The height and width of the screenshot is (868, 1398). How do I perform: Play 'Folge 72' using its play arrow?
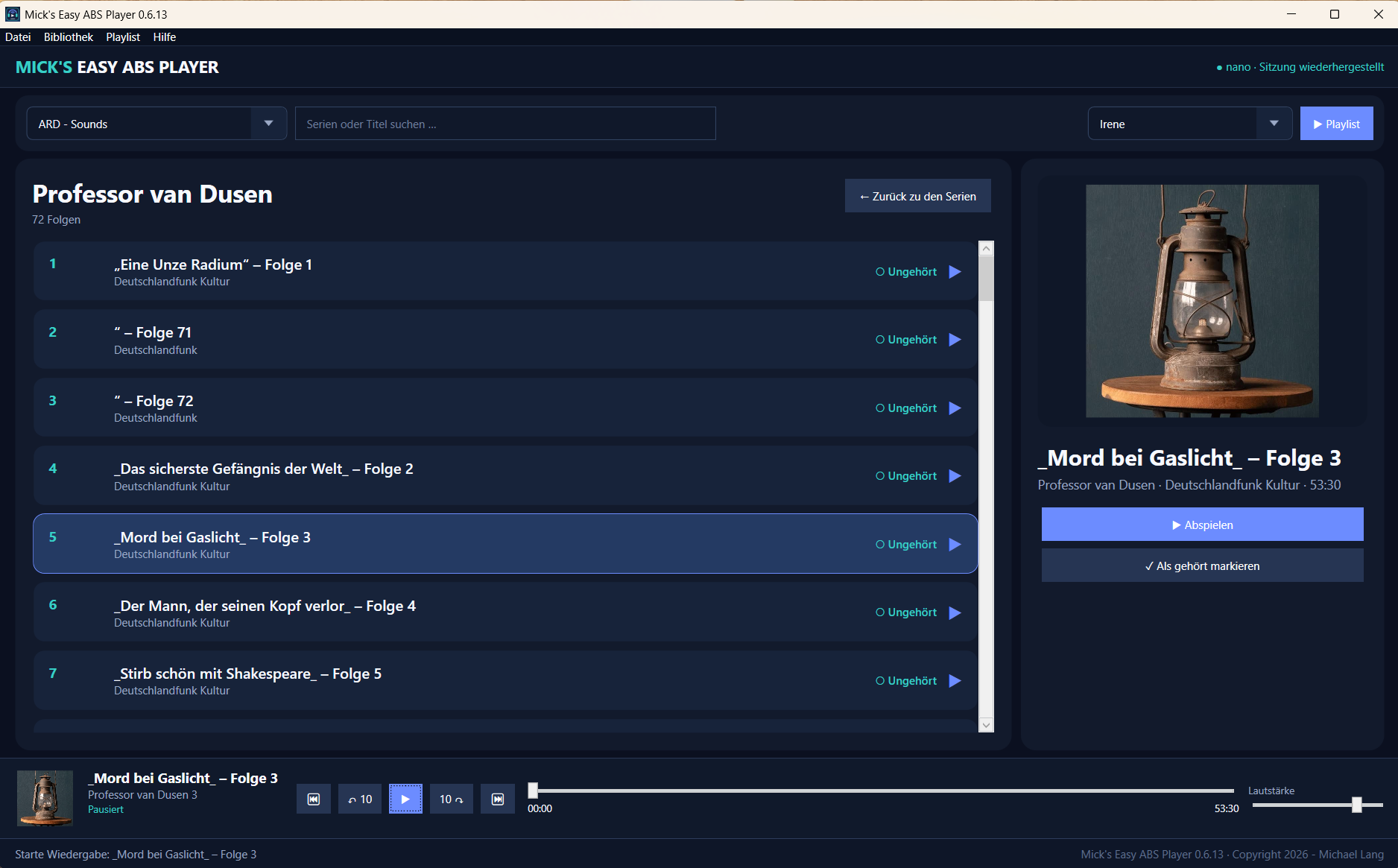pyautogui.click(x=955, y=408)
